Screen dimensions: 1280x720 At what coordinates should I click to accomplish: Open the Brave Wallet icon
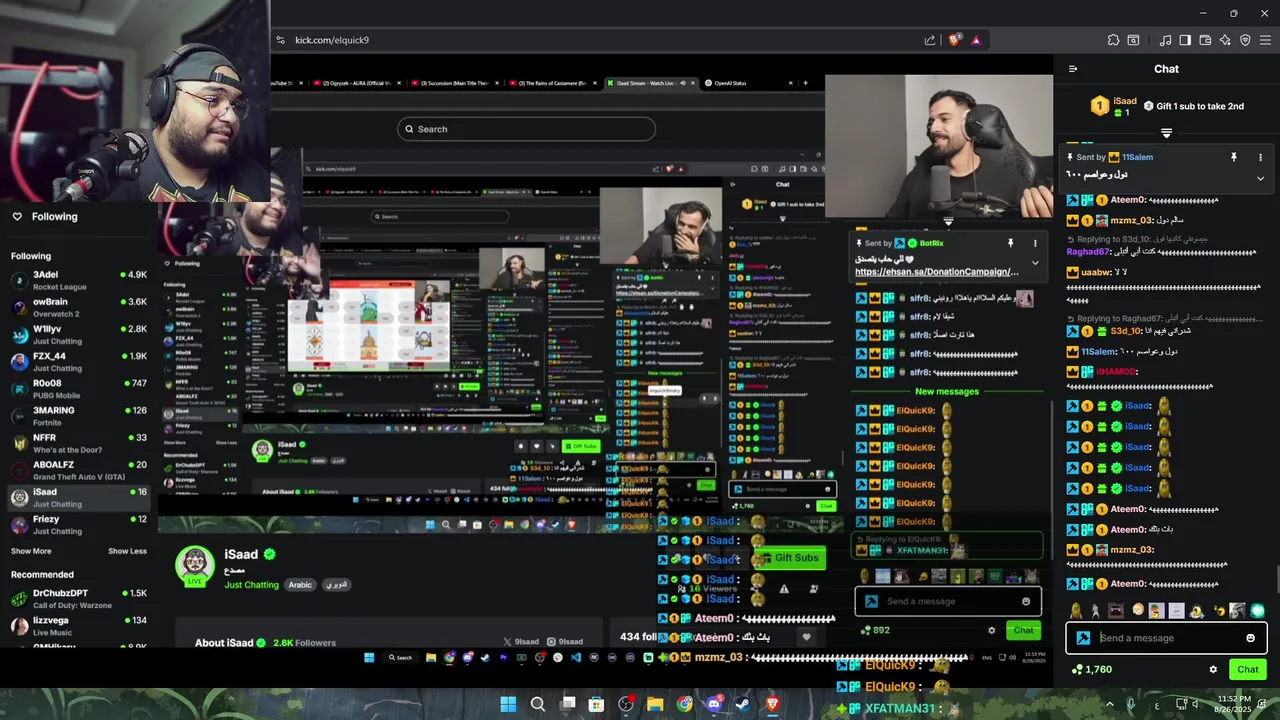point(1205,40)
